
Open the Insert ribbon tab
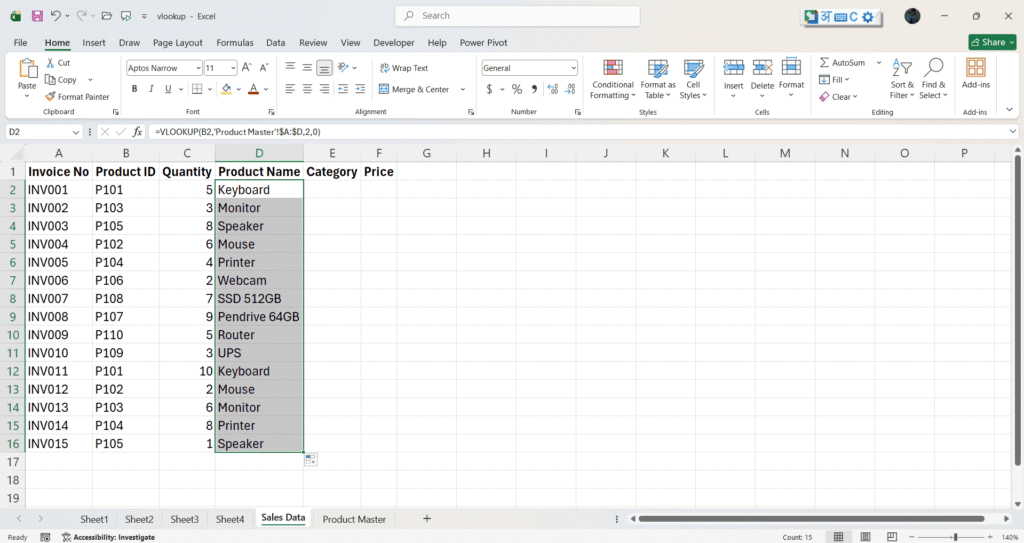coord(93,42)
